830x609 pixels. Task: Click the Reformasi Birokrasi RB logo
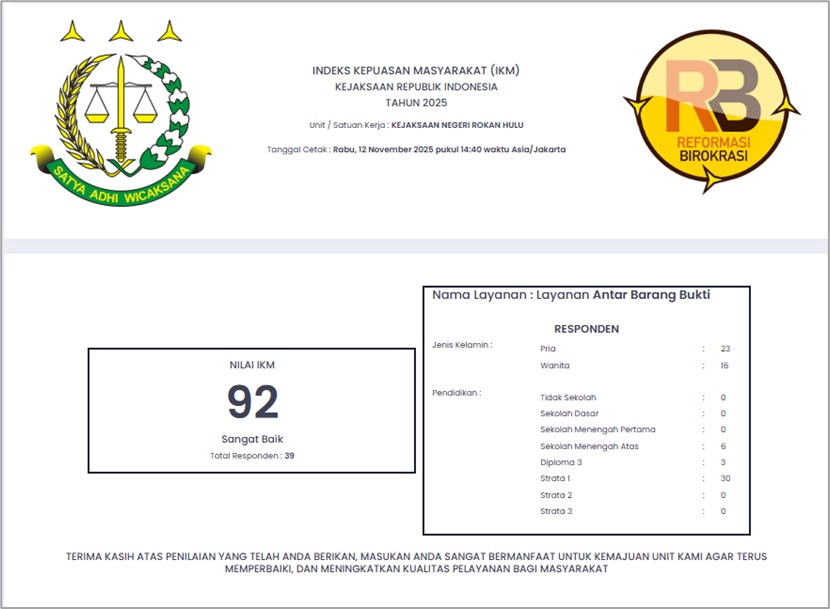(711, 108)
